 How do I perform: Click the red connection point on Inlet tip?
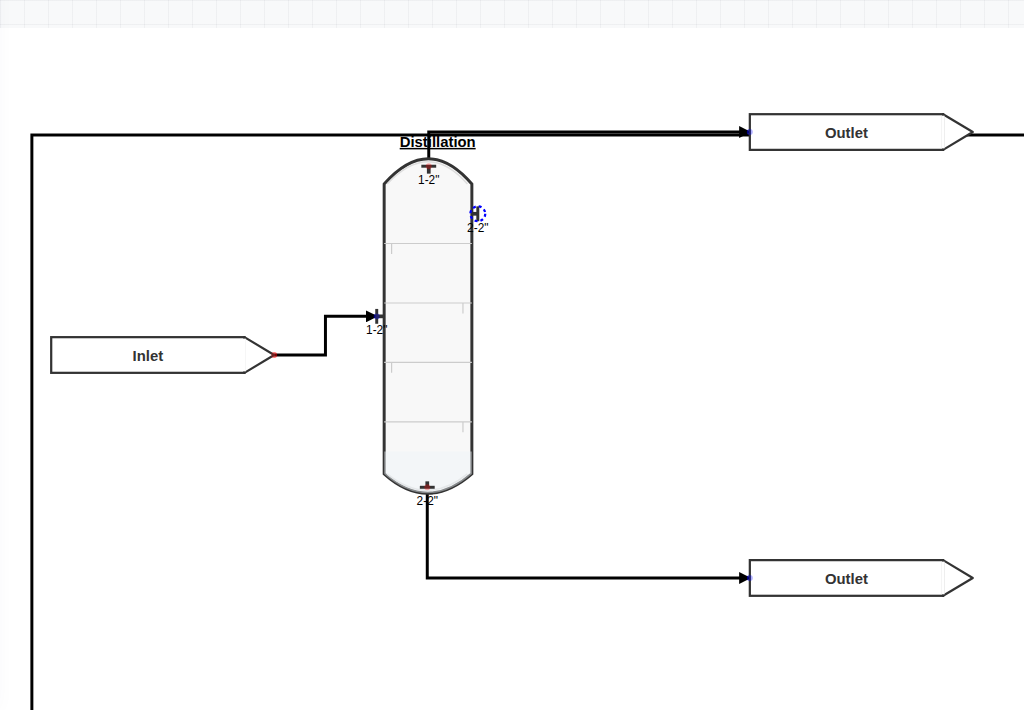[x=274, y=355]
